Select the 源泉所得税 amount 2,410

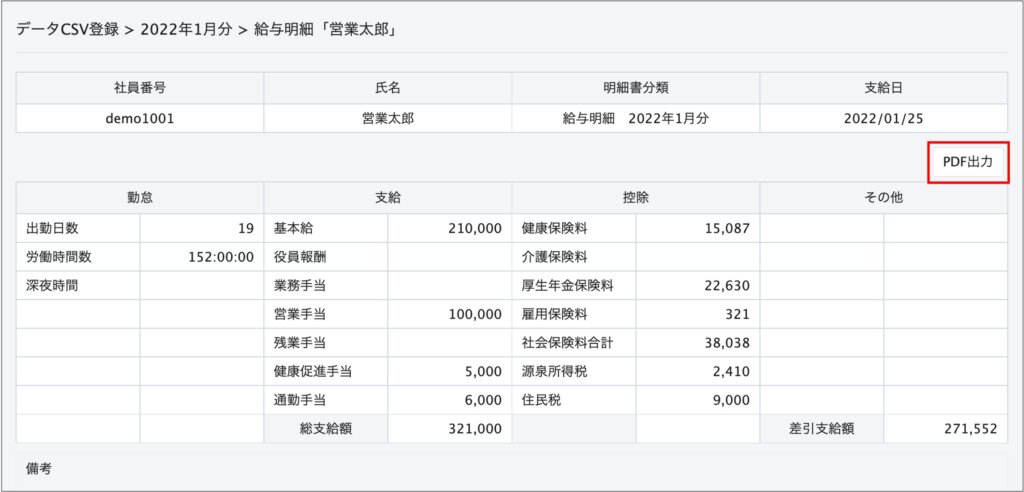732,372
